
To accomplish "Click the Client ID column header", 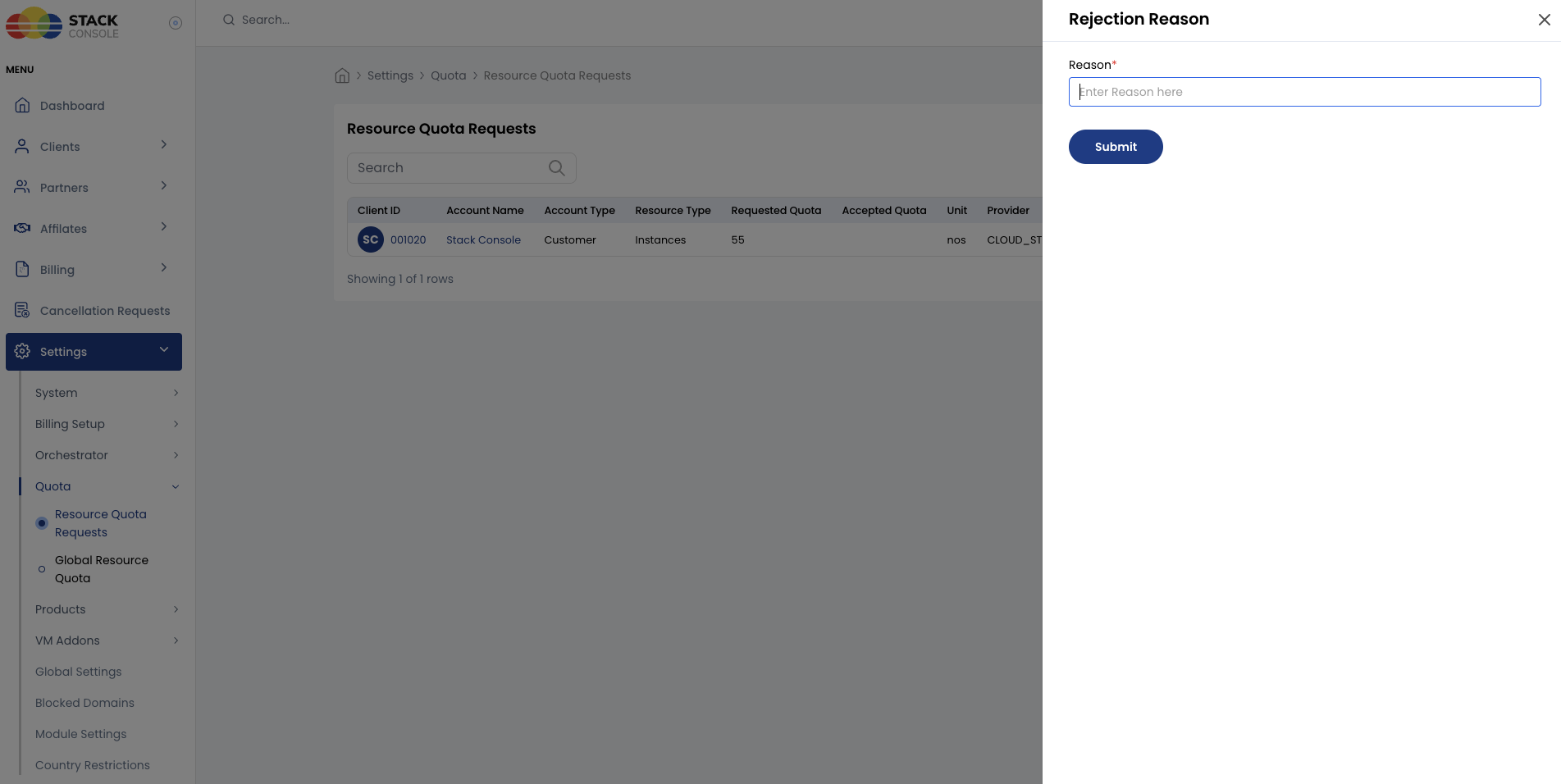I will coord(379,210).
